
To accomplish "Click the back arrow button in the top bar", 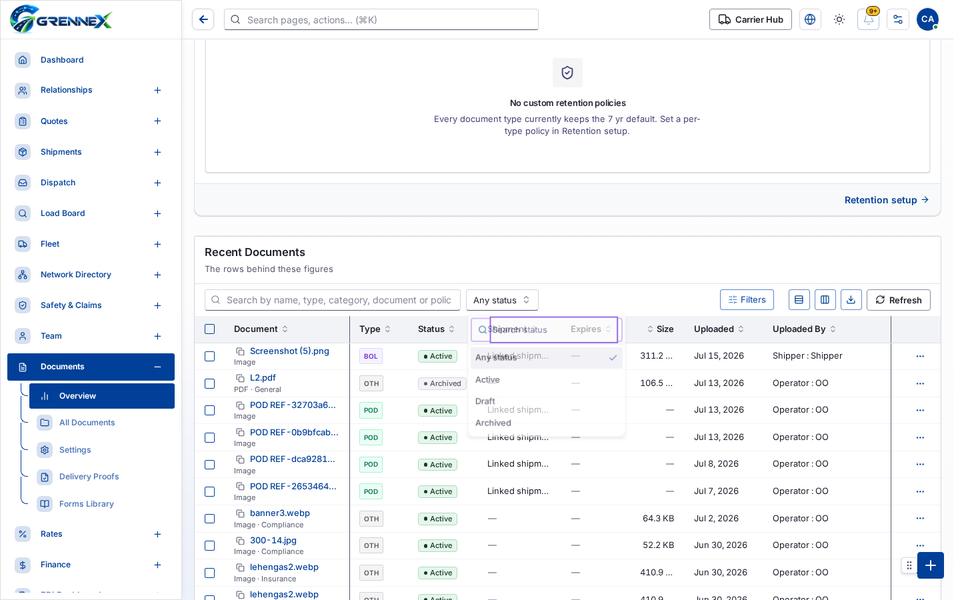I will [x=203, y=20].
